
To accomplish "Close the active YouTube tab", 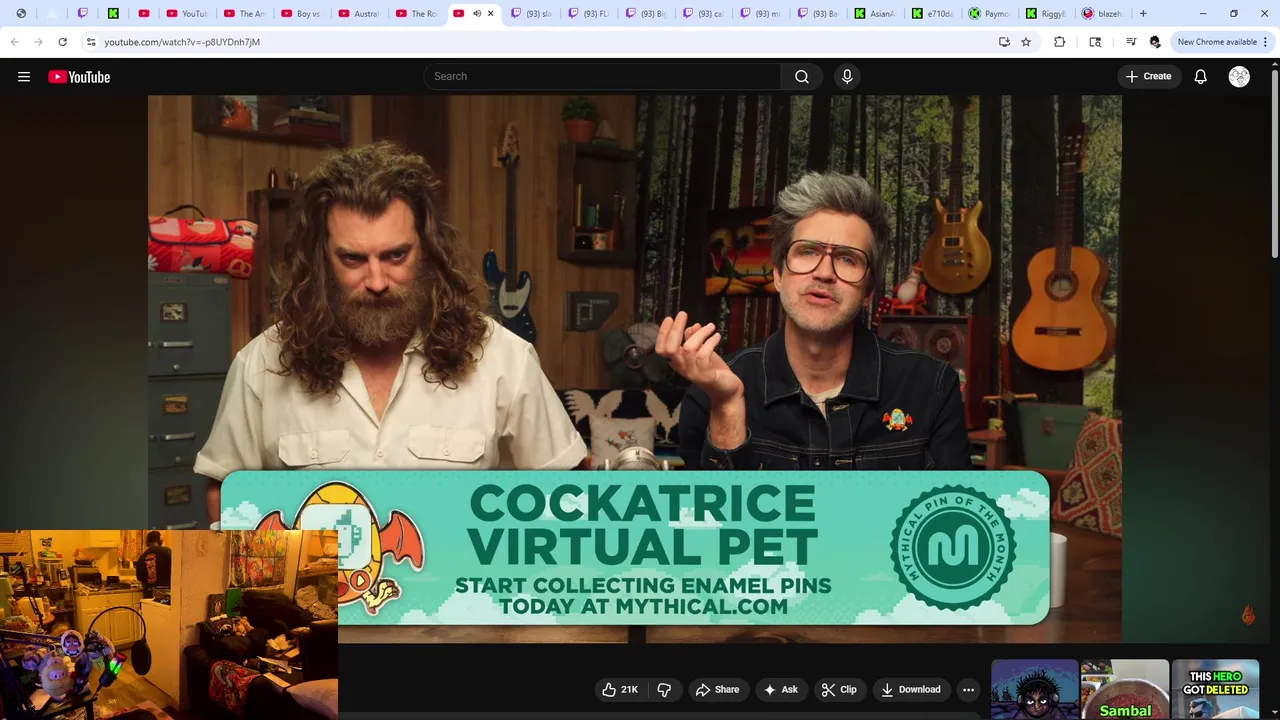I will tap(490, 14).
